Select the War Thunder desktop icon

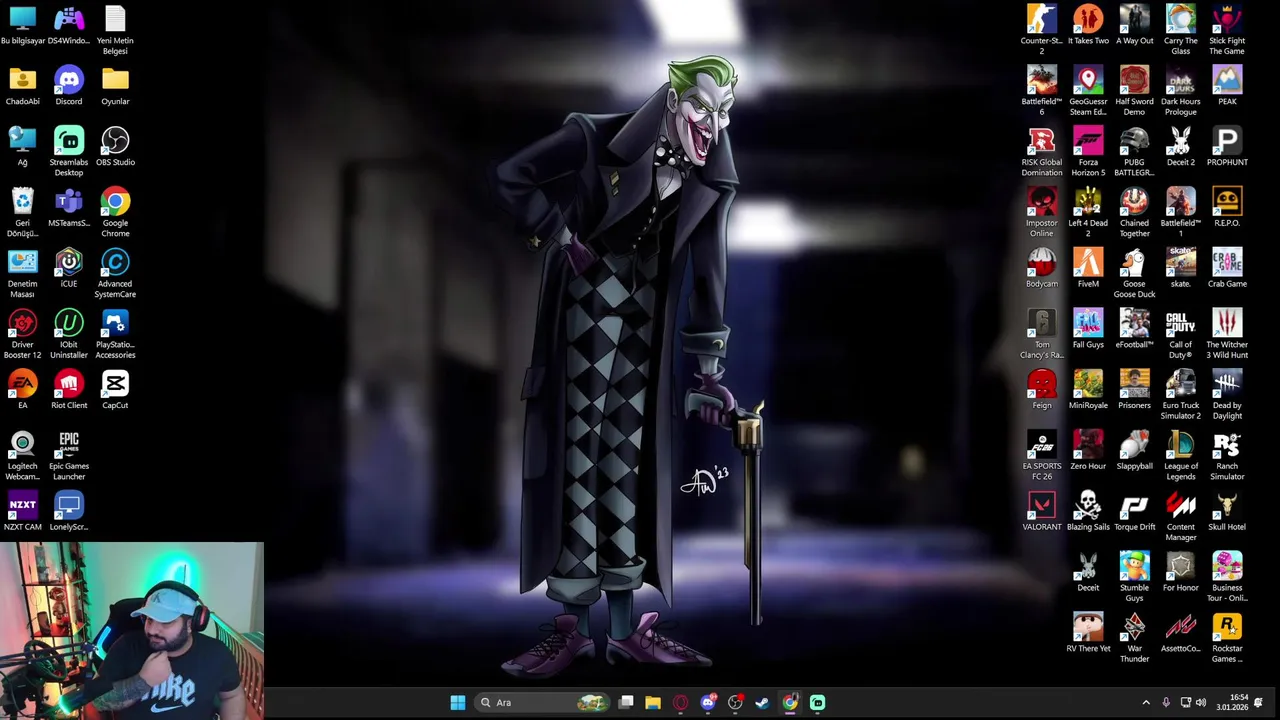coord(1134,639)
